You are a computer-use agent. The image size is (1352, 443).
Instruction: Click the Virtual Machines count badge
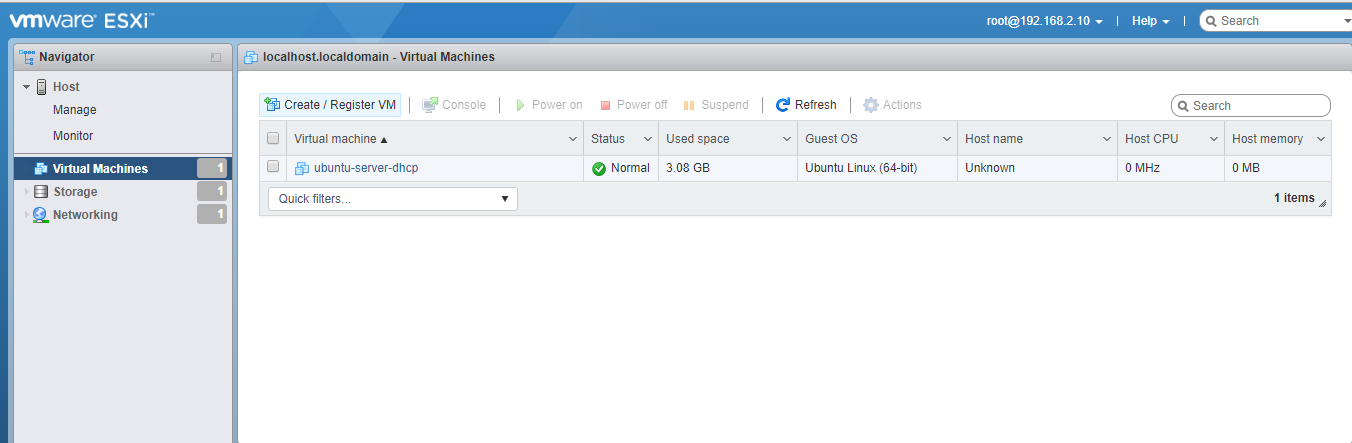[212, 169]
